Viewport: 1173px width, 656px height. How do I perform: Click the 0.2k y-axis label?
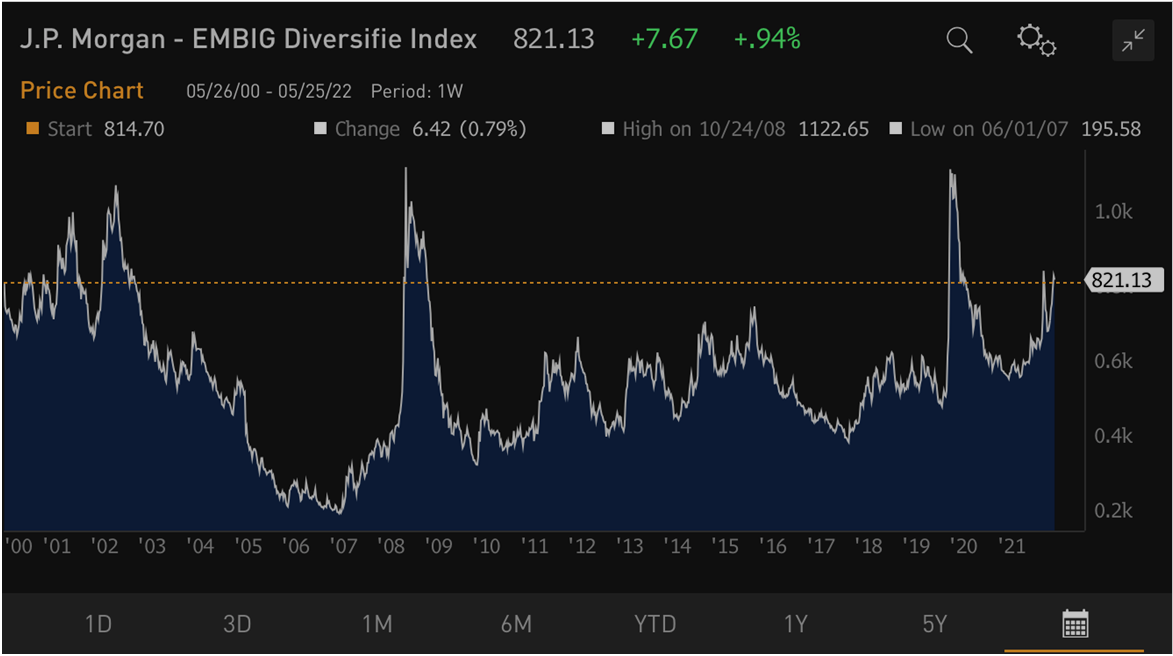[1113, 511]
